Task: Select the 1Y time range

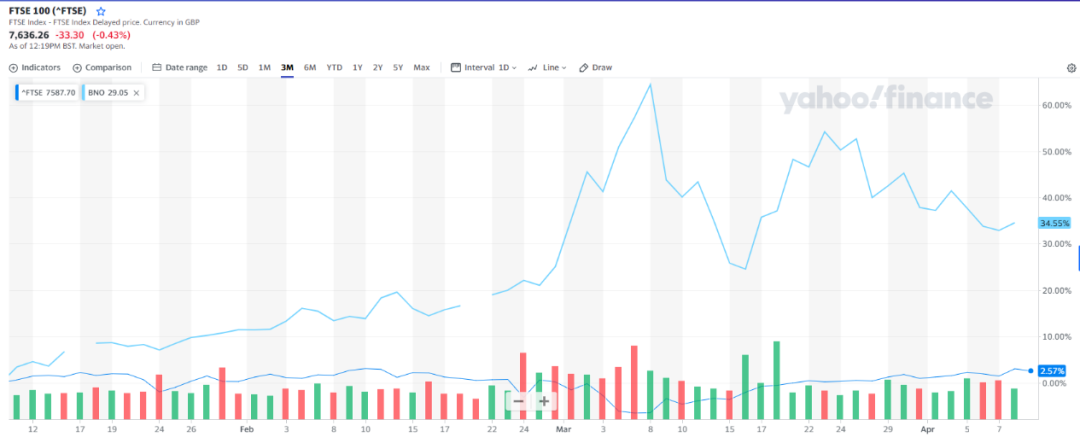Action: click(x=357, y=68)
